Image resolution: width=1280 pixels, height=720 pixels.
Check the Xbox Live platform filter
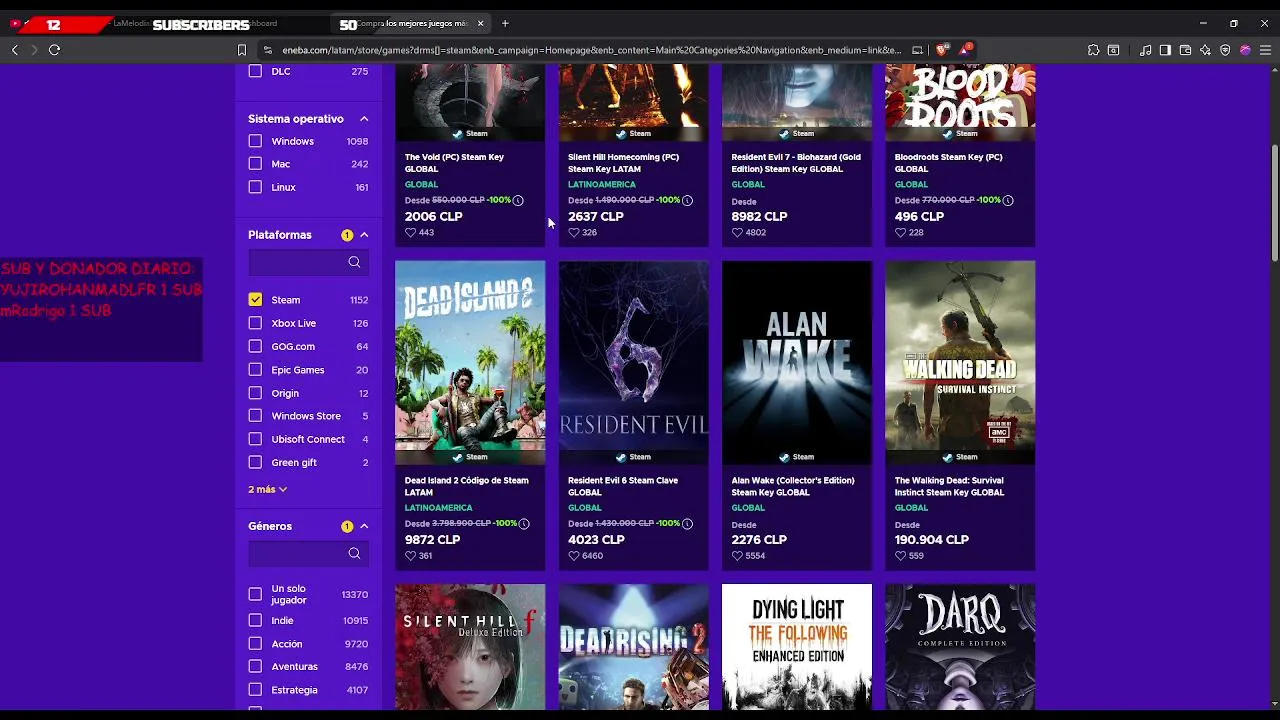tap(255, 323)
